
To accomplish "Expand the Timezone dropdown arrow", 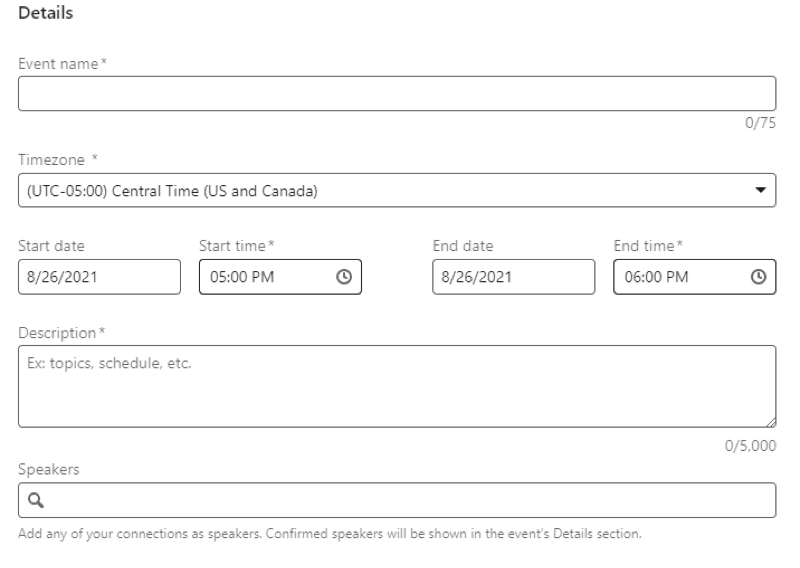I will [x=760, y=190].
